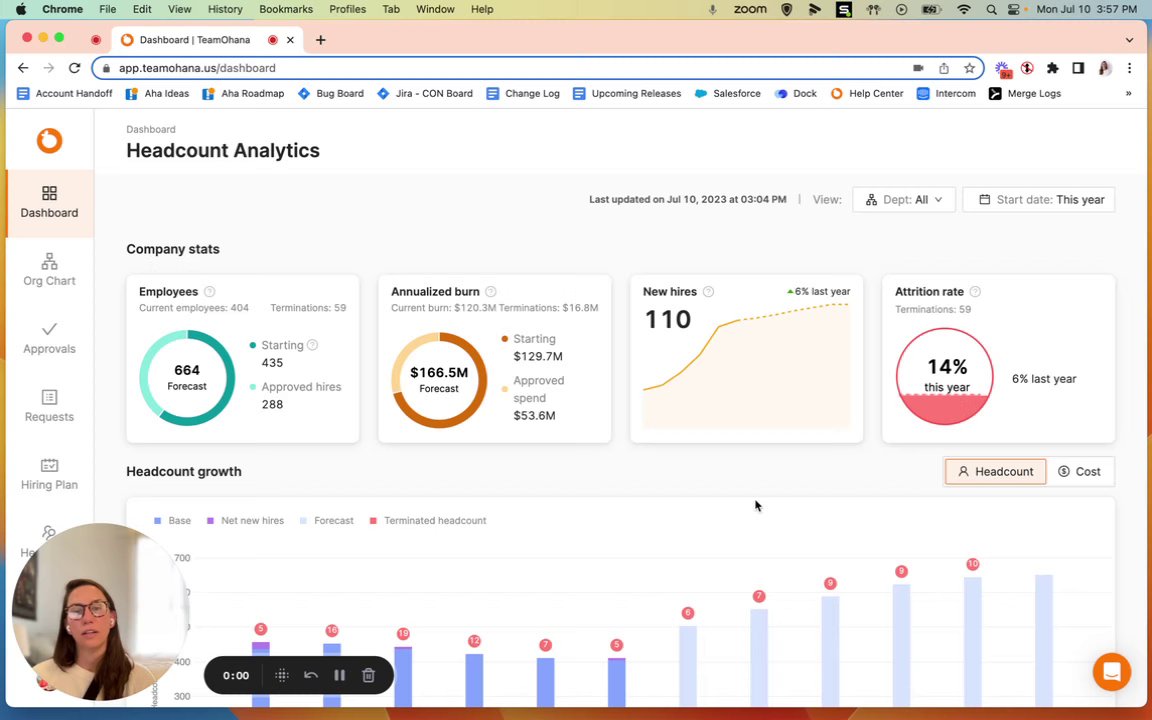Open the Requests sidebar item

pos(49,406)
